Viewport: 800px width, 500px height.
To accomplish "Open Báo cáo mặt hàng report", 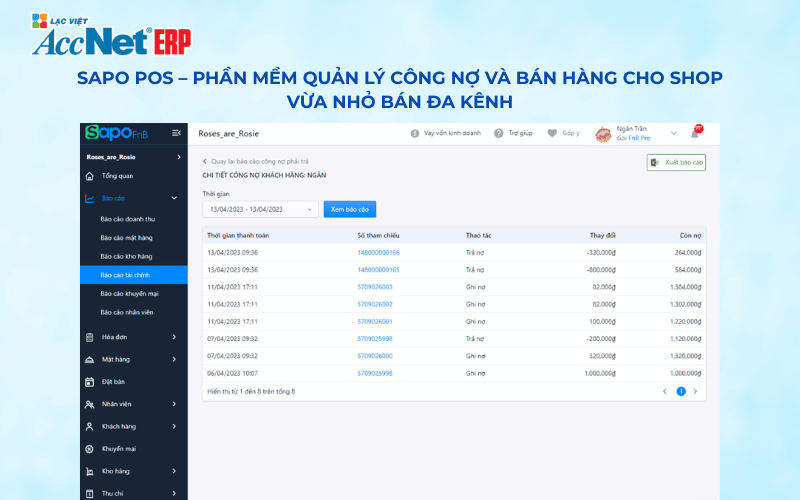I will point(127,238).
